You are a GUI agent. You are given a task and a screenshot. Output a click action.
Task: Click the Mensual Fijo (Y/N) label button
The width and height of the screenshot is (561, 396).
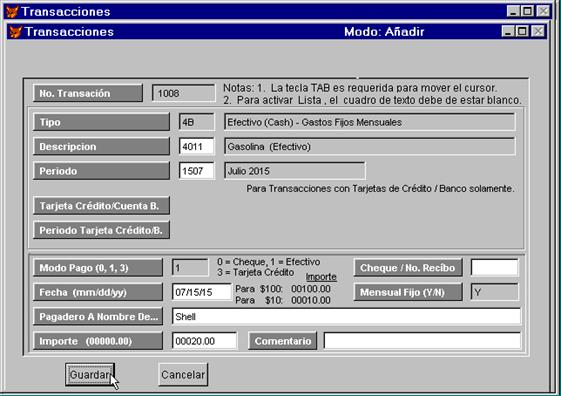point(408,292)
